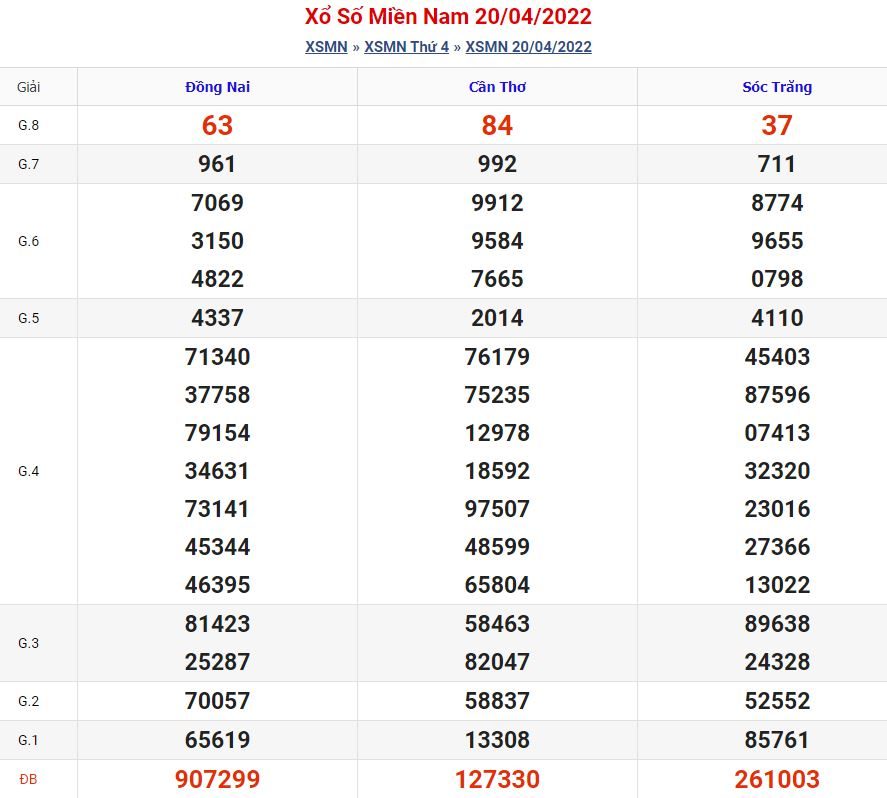Select Cần Thơ G.8 result 84

[x=497, y=126]
